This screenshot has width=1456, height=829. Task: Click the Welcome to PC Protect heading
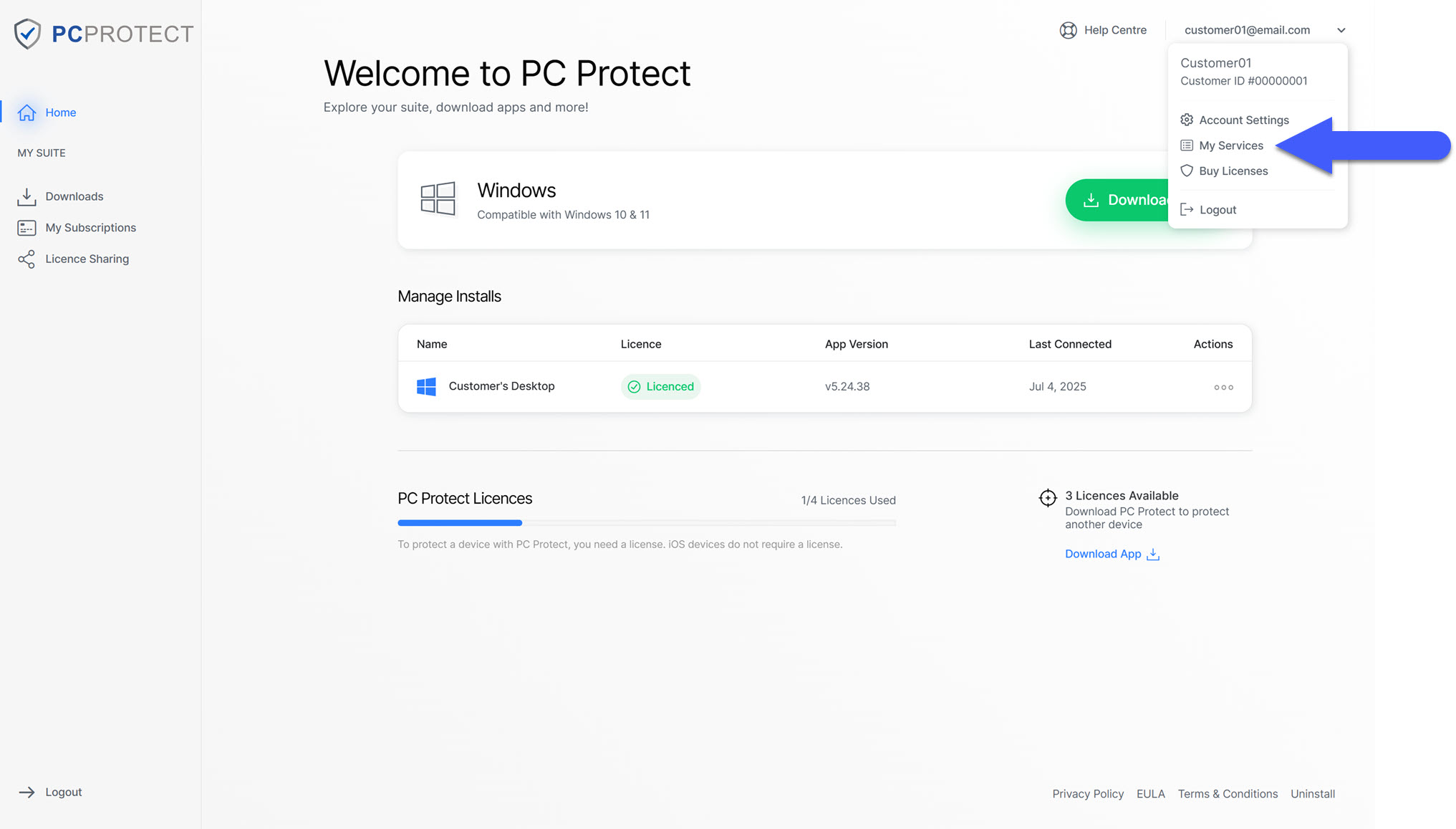click(x=507, y=73)
